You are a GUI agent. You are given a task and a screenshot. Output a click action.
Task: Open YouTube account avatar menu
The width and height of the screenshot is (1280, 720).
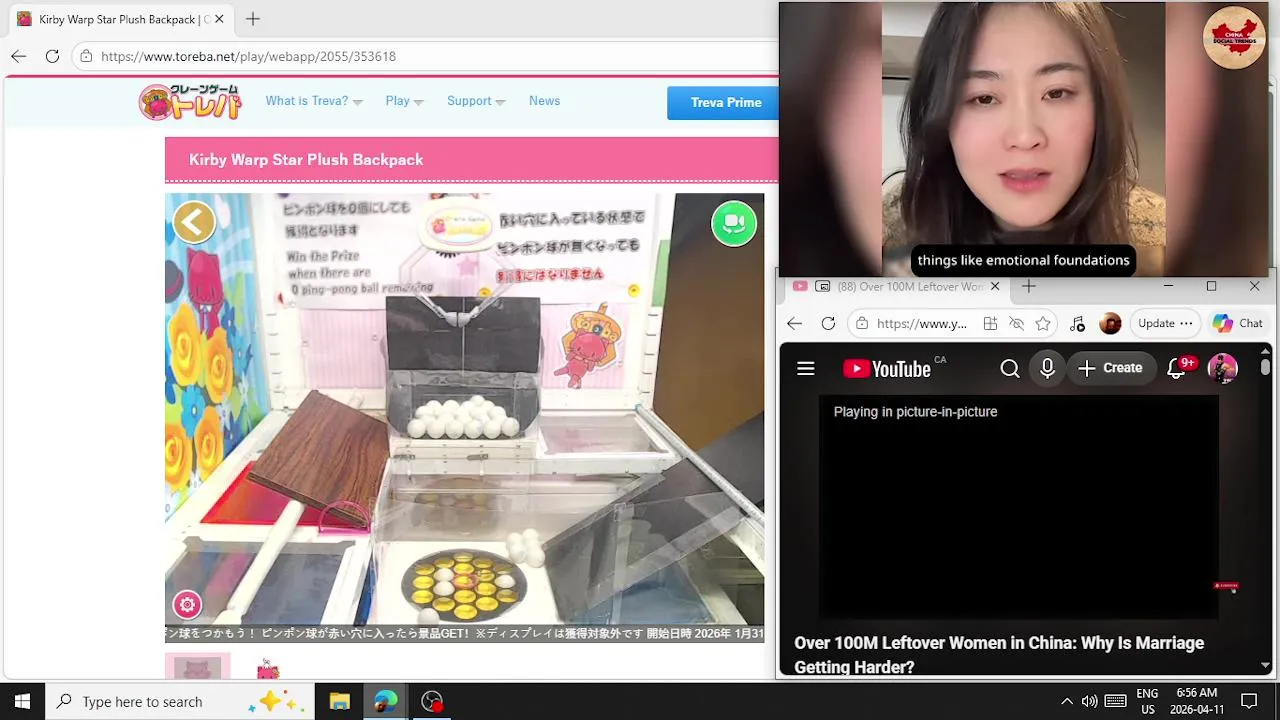tap(1223, 369)
